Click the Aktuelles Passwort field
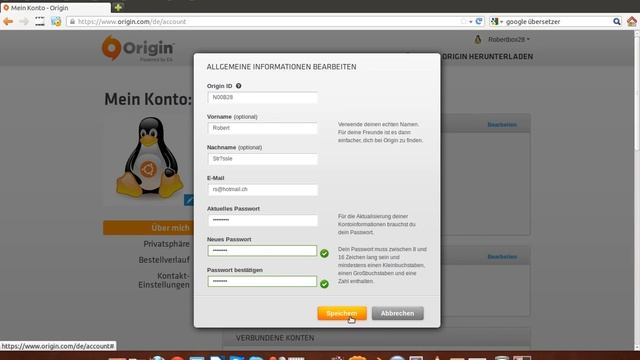Viewport: 640px width, 360px height. click(x=262, y=220)
